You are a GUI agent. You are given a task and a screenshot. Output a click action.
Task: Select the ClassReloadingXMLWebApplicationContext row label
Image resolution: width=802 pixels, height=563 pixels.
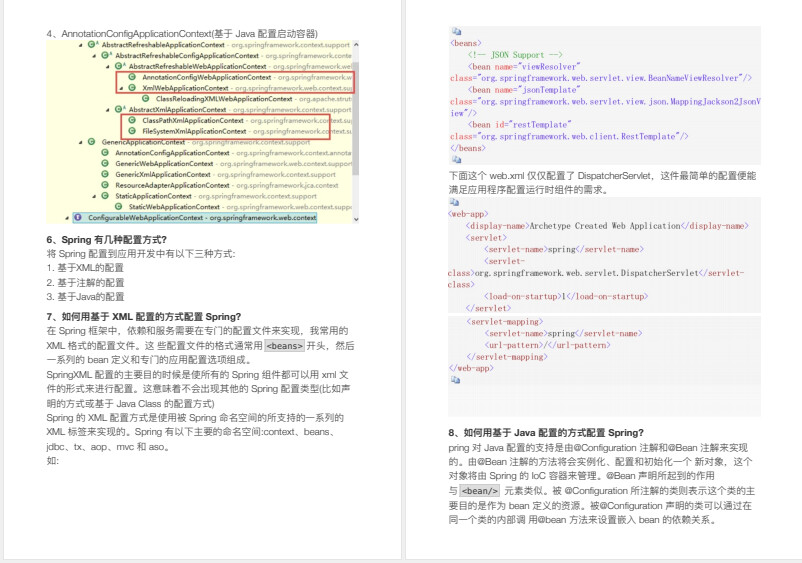point(224,99)
